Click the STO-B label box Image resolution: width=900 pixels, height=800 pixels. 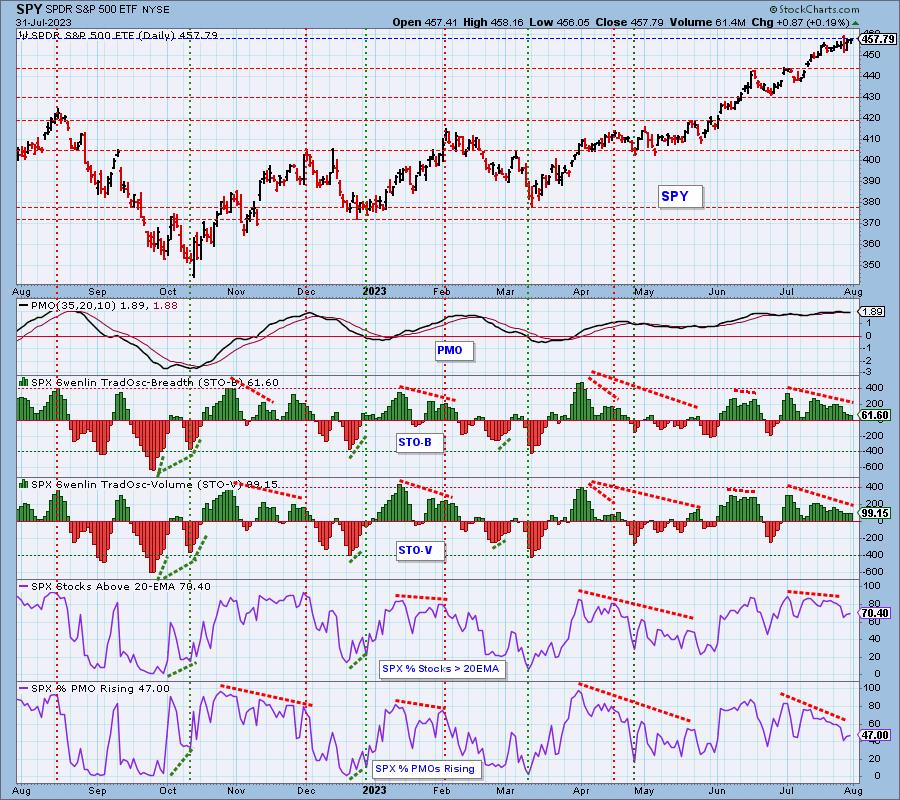tap(420, 442)
